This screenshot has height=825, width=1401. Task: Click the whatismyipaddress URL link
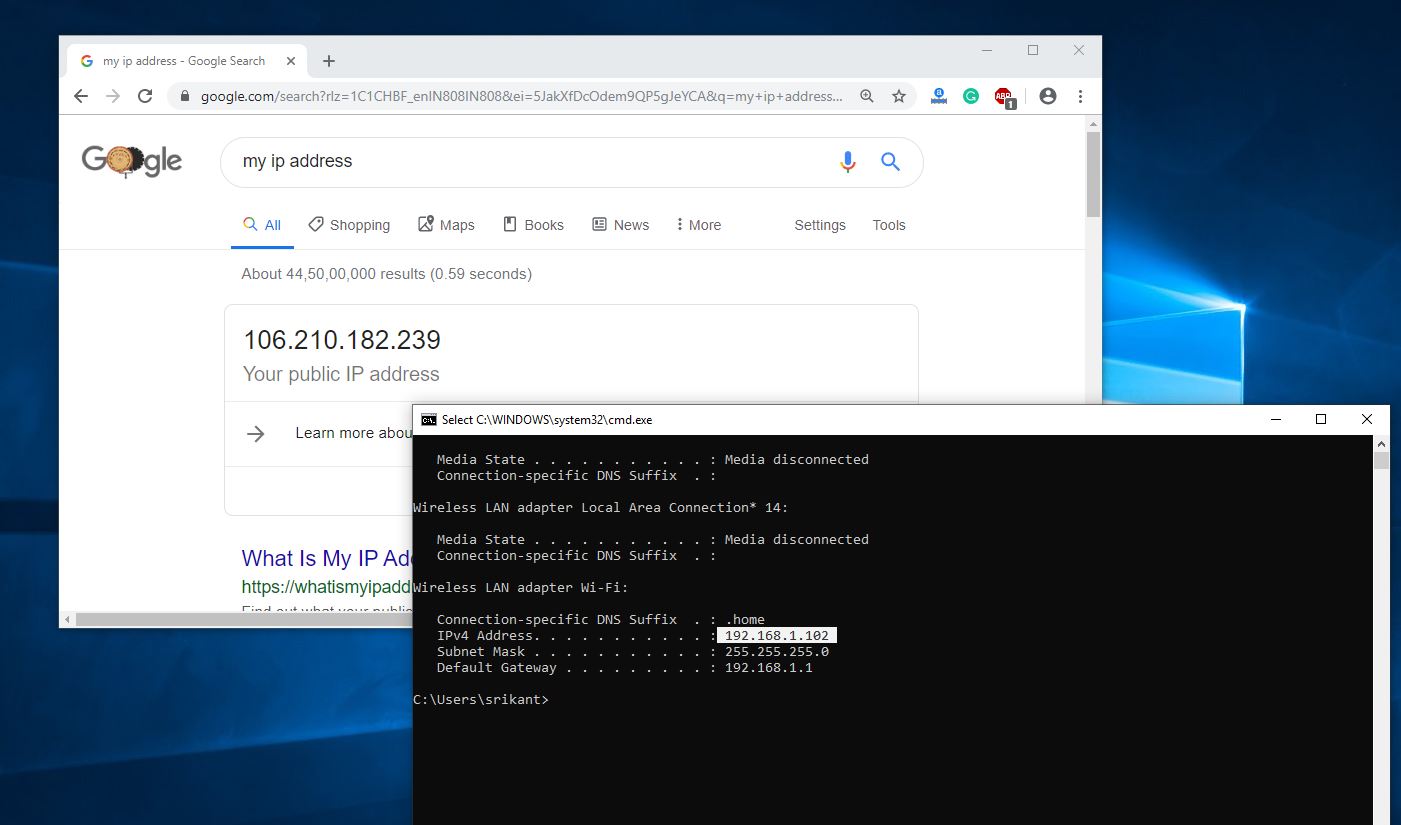[327, 587]
